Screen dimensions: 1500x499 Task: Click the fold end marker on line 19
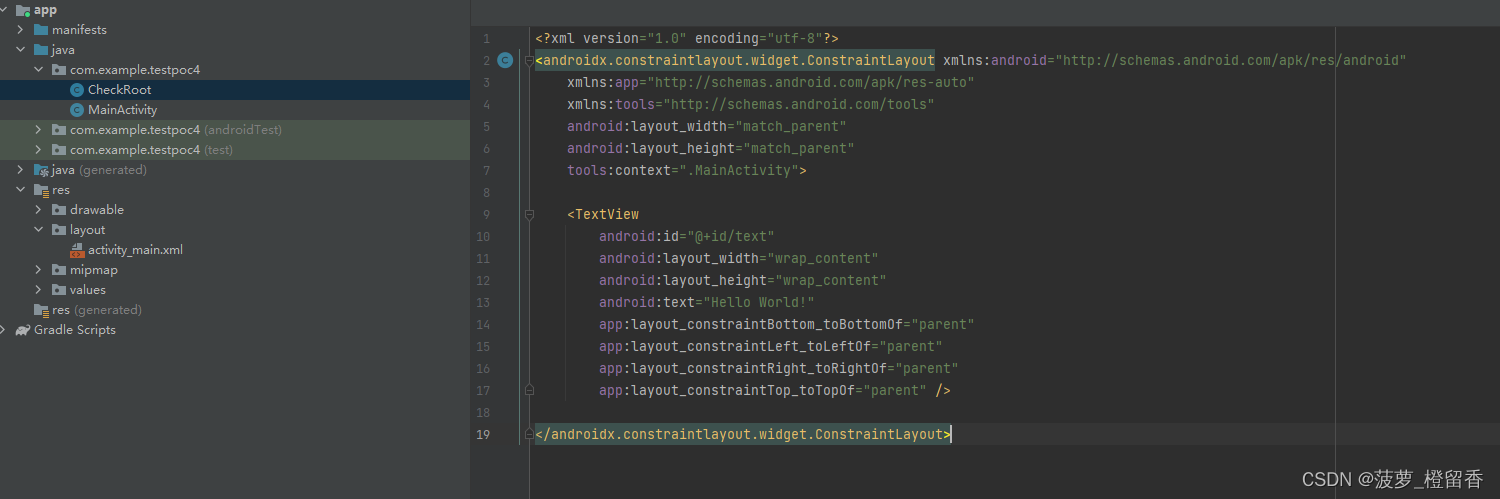click(x=529, y=434)
